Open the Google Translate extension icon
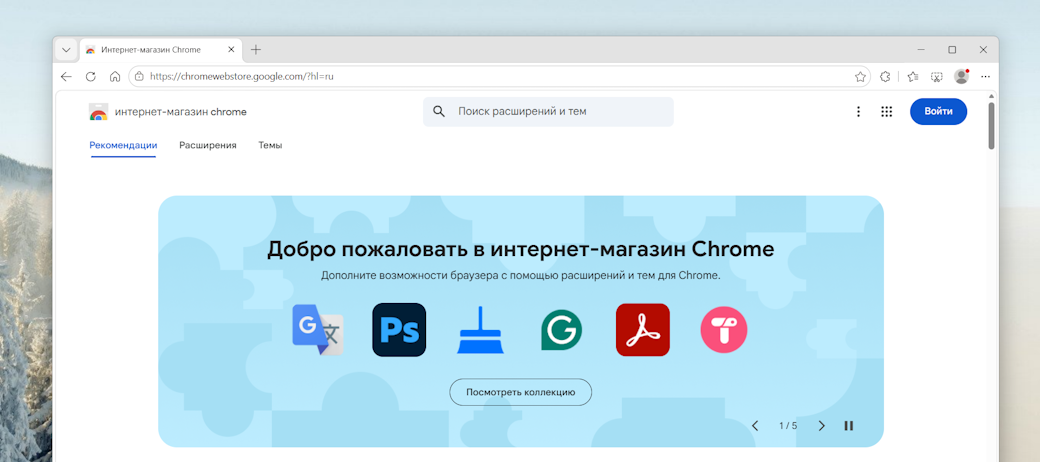This screenshot has width=1040, height=462. click(318, 330)
